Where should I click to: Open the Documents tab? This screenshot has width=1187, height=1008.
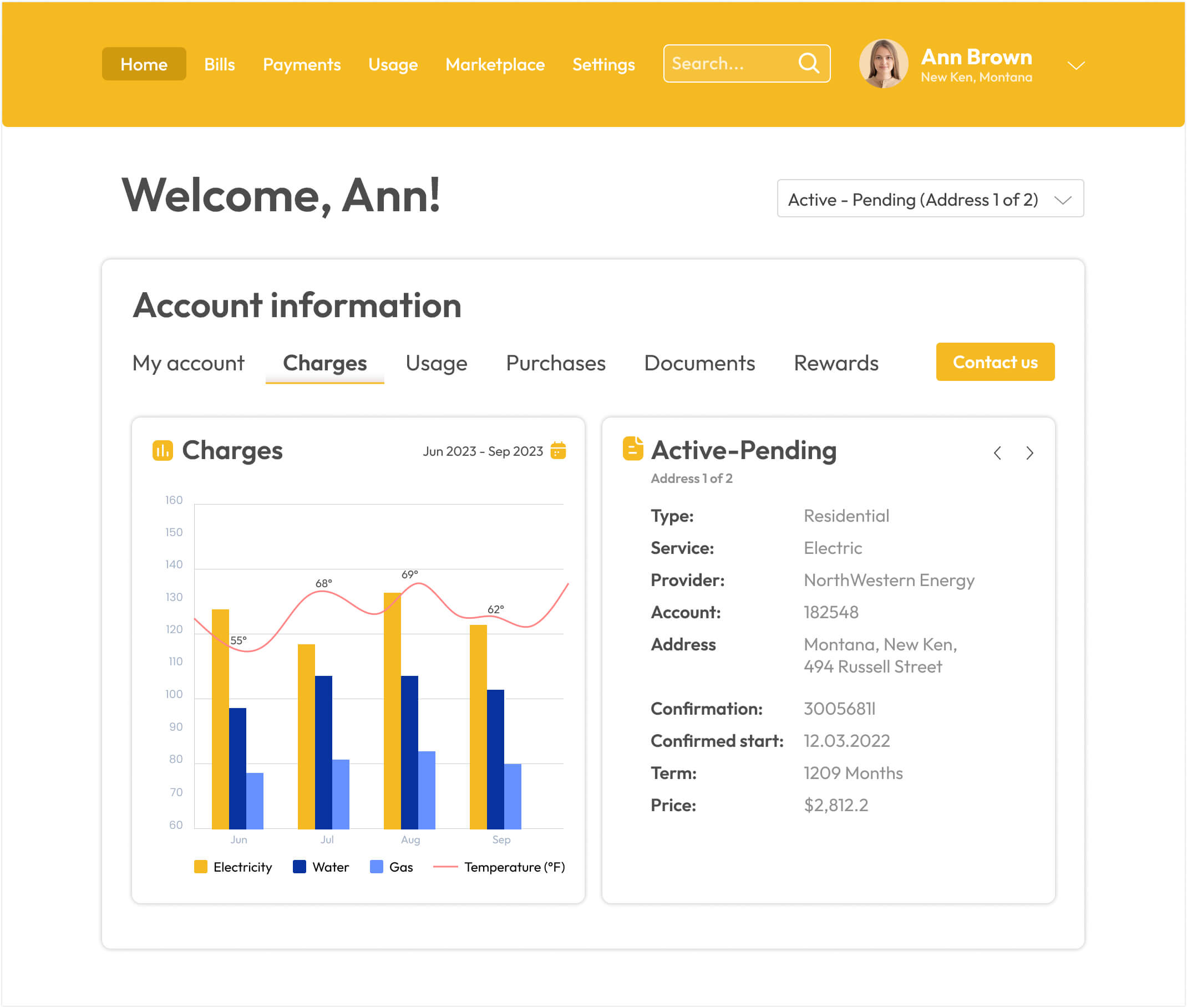tap(699, 363)
